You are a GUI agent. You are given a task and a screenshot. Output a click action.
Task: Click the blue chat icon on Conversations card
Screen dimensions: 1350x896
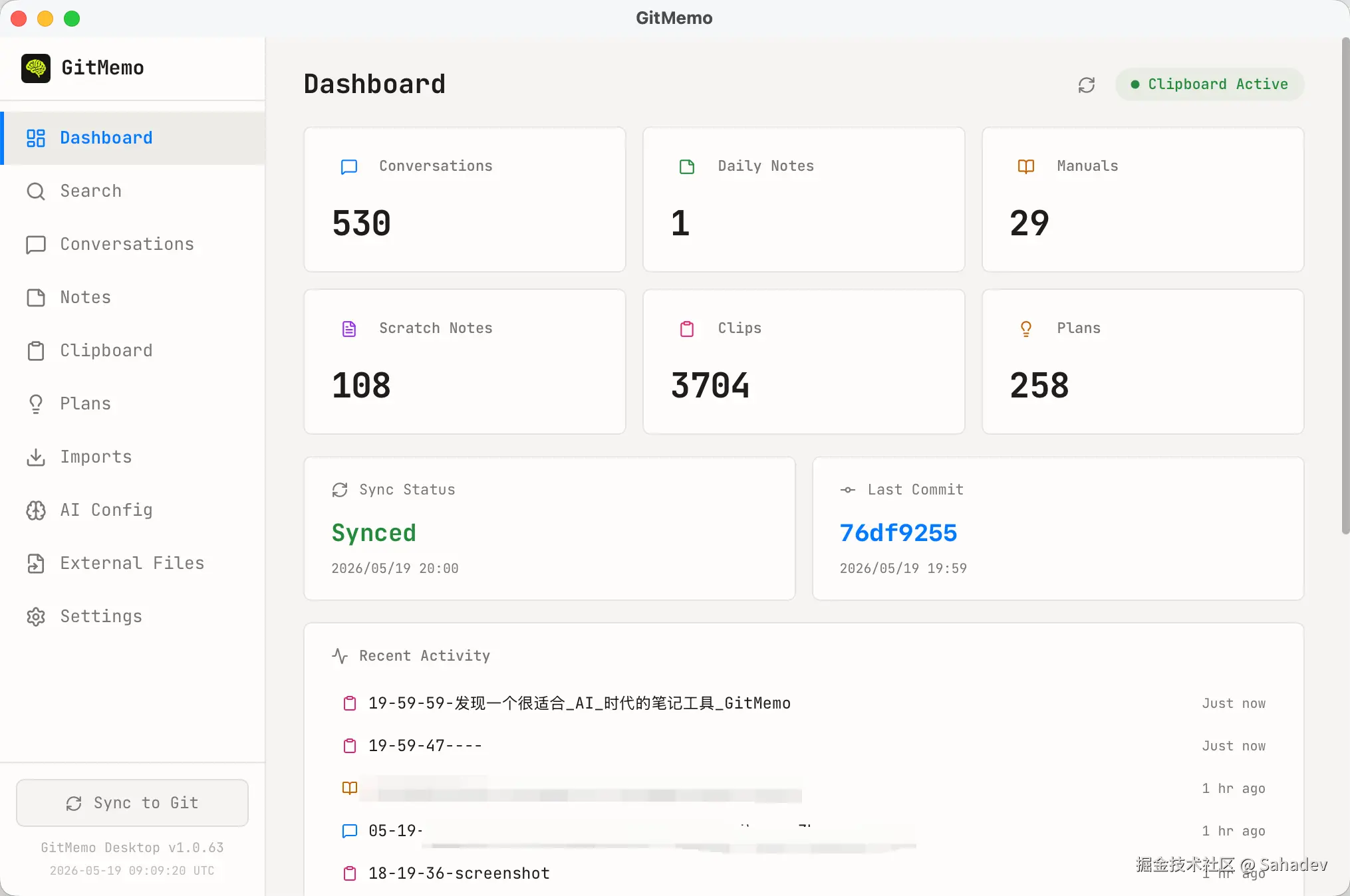(349, 167)
